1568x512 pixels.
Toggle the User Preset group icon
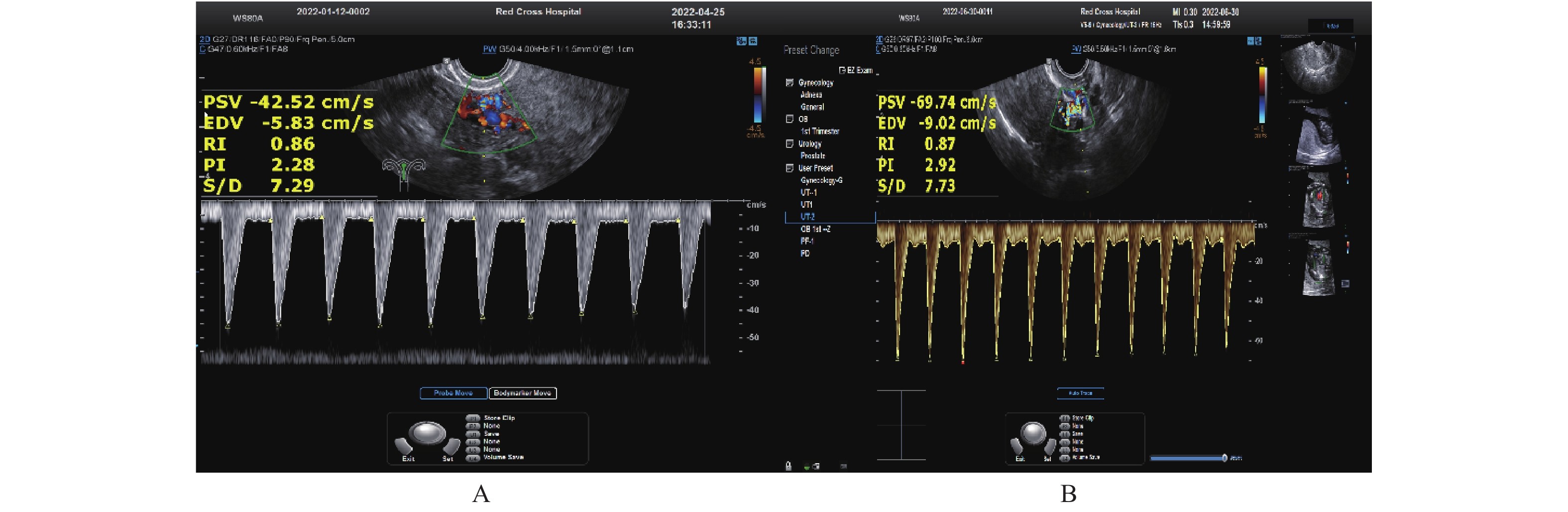pos(789,169)
